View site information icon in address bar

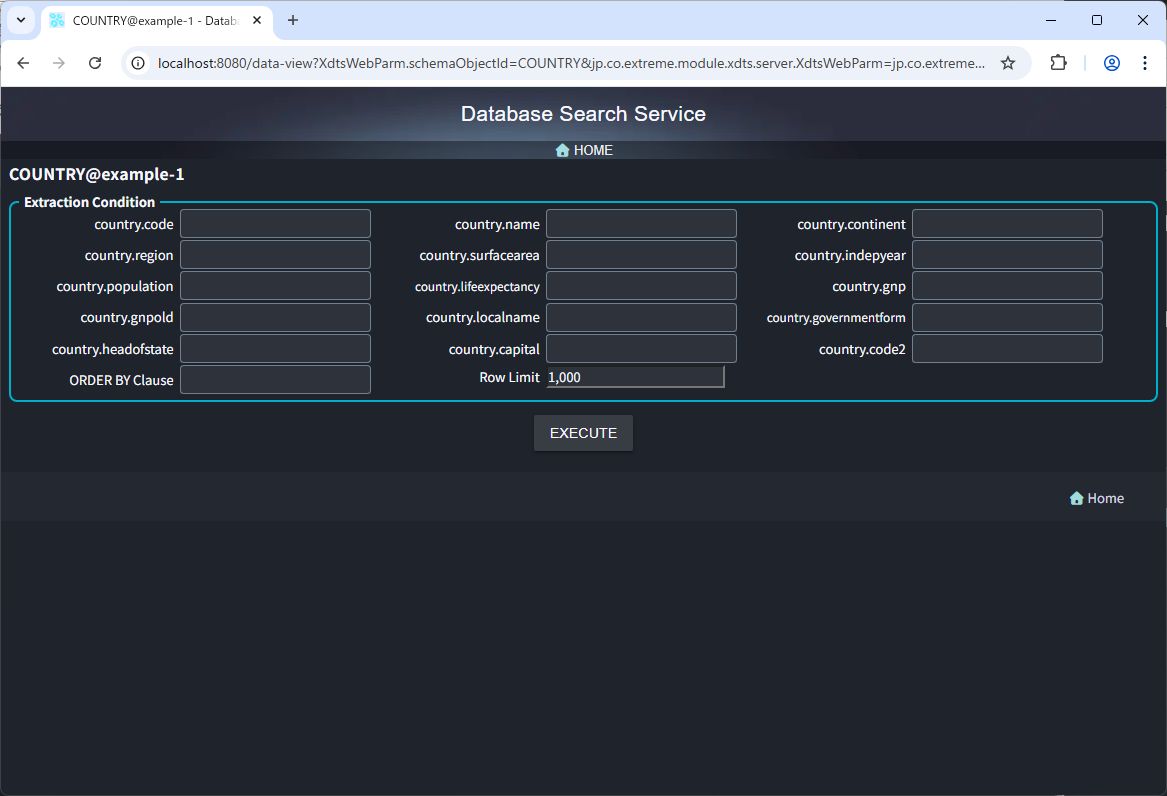[x=139, y=63]
